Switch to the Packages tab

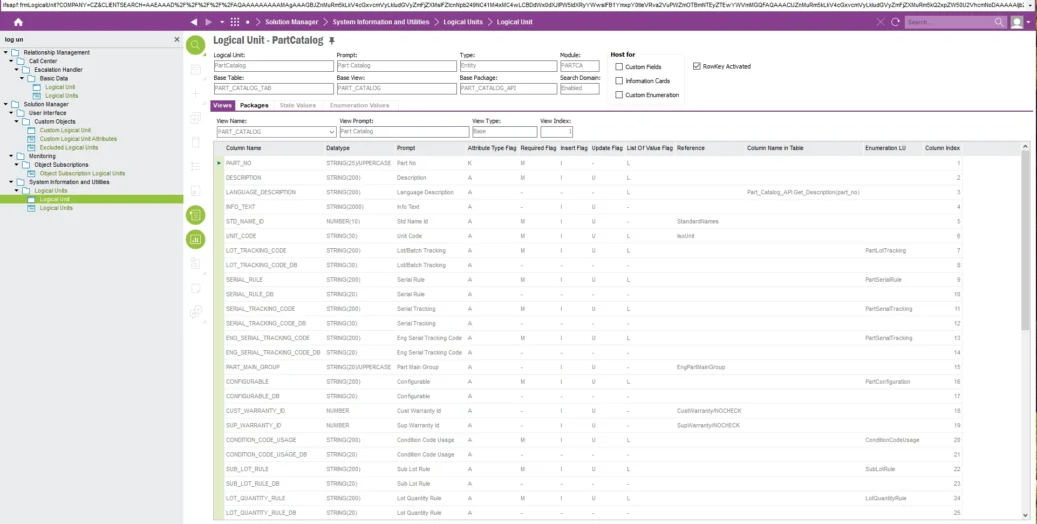point(254,105)
